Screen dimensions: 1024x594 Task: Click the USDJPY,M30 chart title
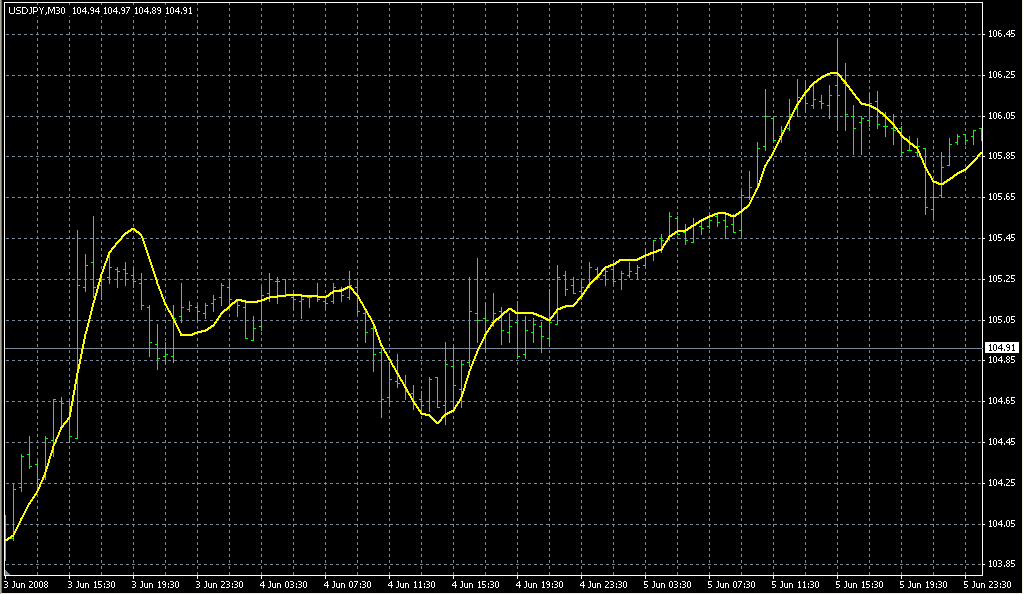point(37,11)
